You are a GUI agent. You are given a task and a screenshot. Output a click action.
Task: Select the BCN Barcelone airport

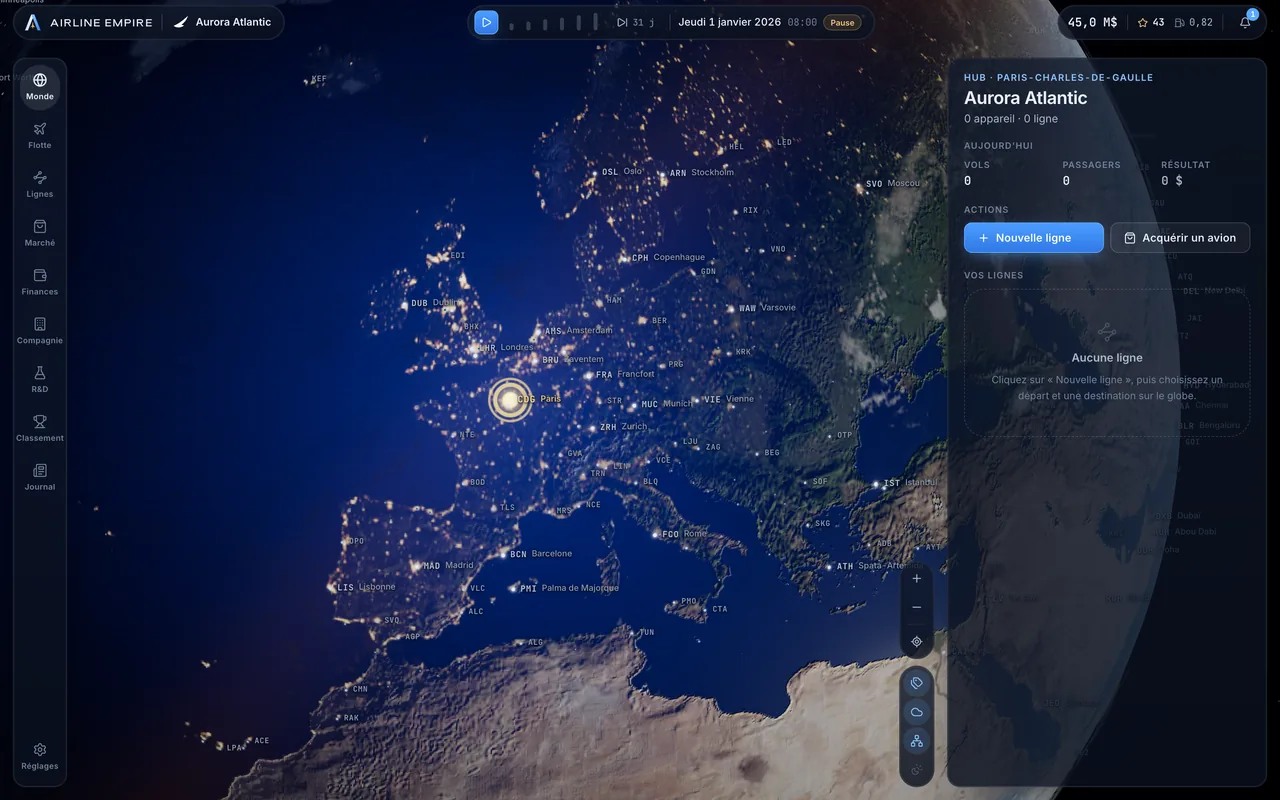click(x=536, y=554)
